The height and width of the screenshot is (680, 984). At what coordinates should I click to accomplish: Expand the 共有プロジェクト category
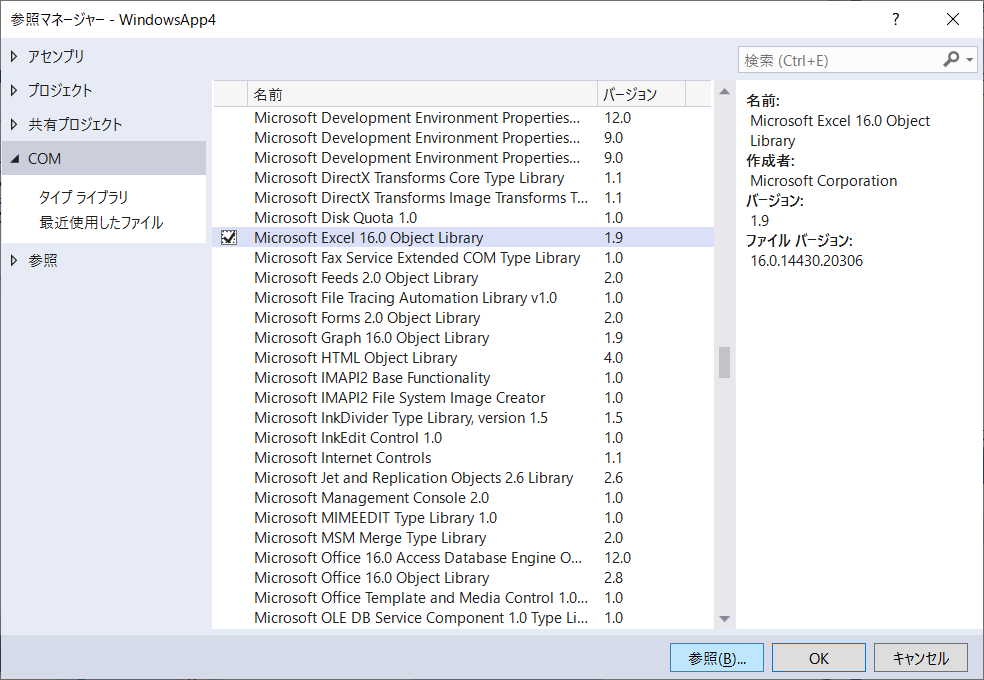click(14, 124)
